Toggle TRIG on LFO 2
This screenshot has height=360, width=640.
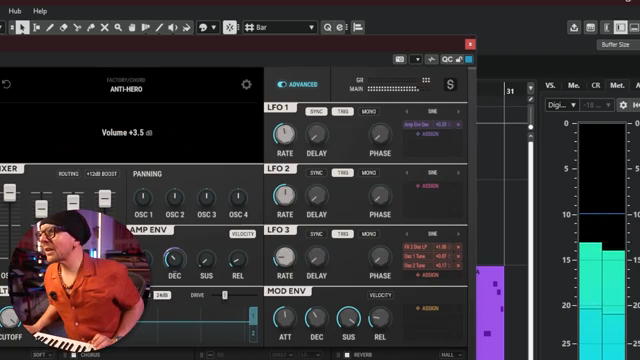click(x=342, y=173)
